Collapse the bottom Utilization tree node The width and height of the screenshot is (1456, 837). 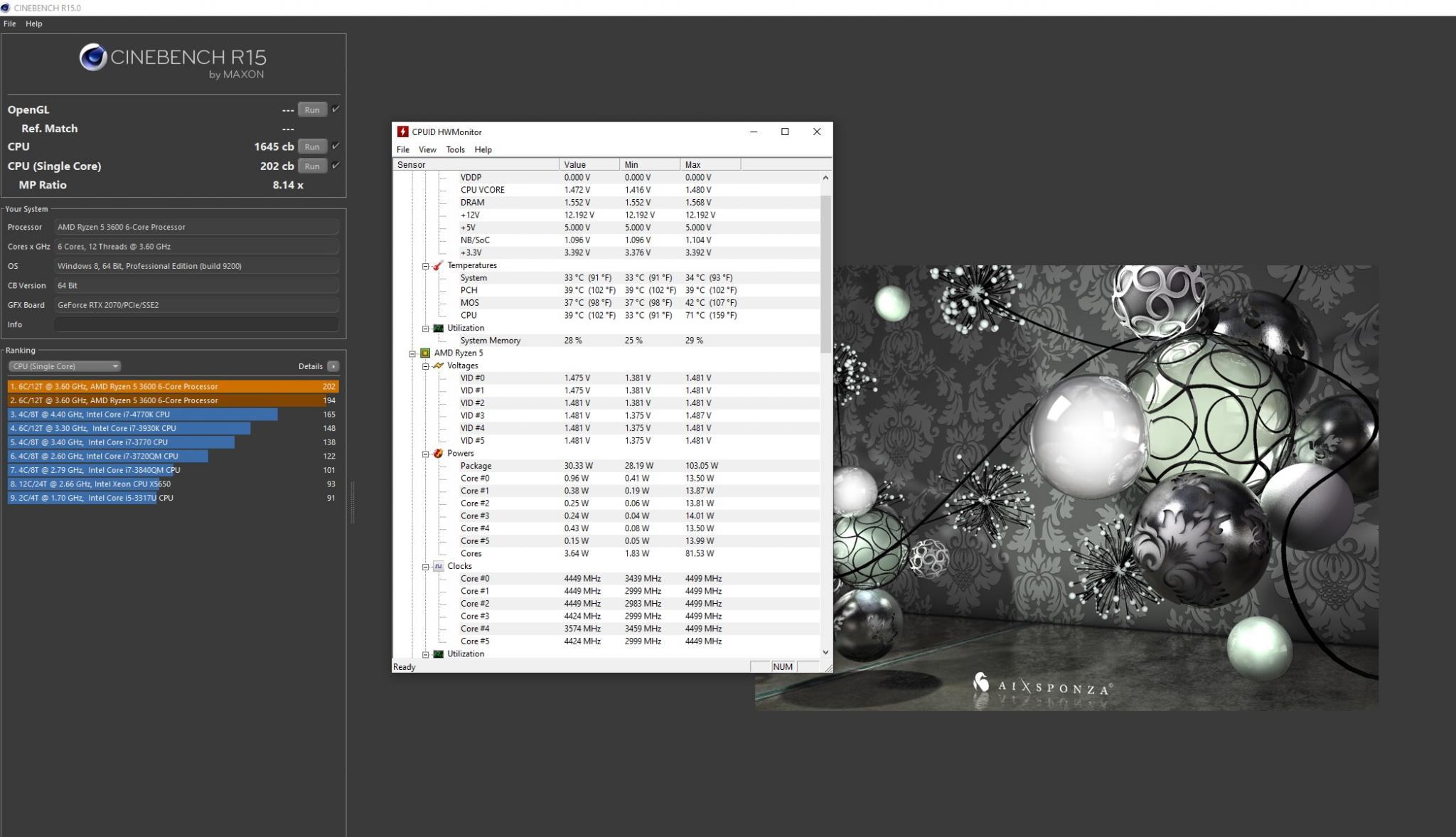(426, 654)
